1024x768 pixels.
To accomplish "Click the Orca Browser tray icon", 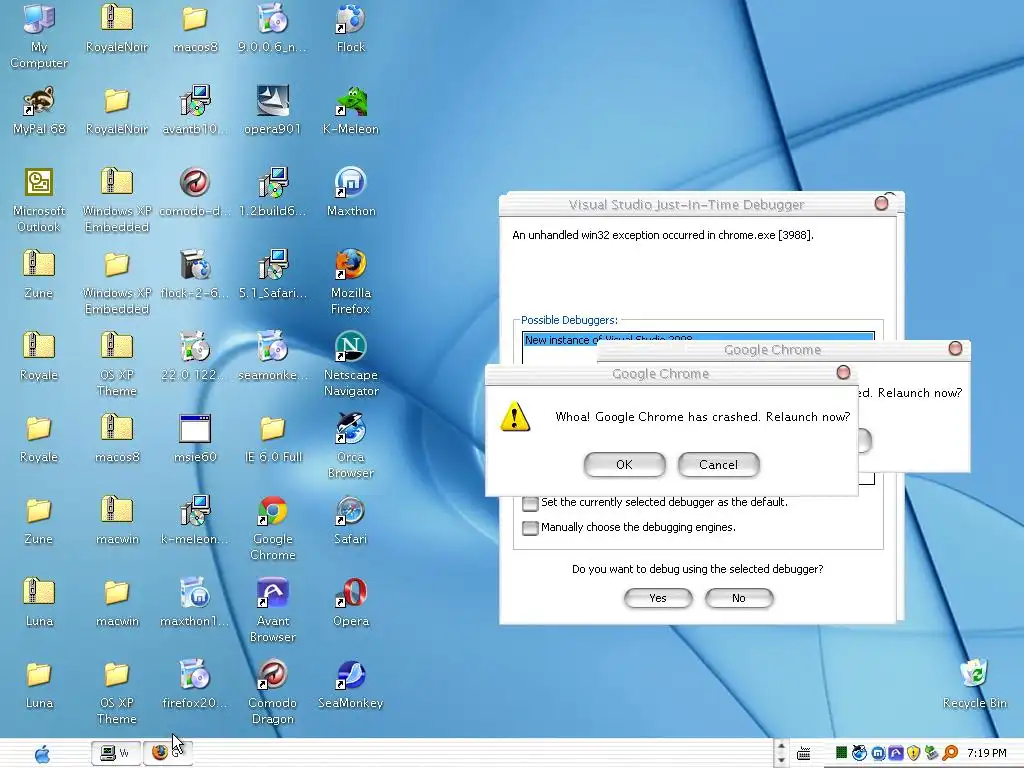I will tap(859, 753).
